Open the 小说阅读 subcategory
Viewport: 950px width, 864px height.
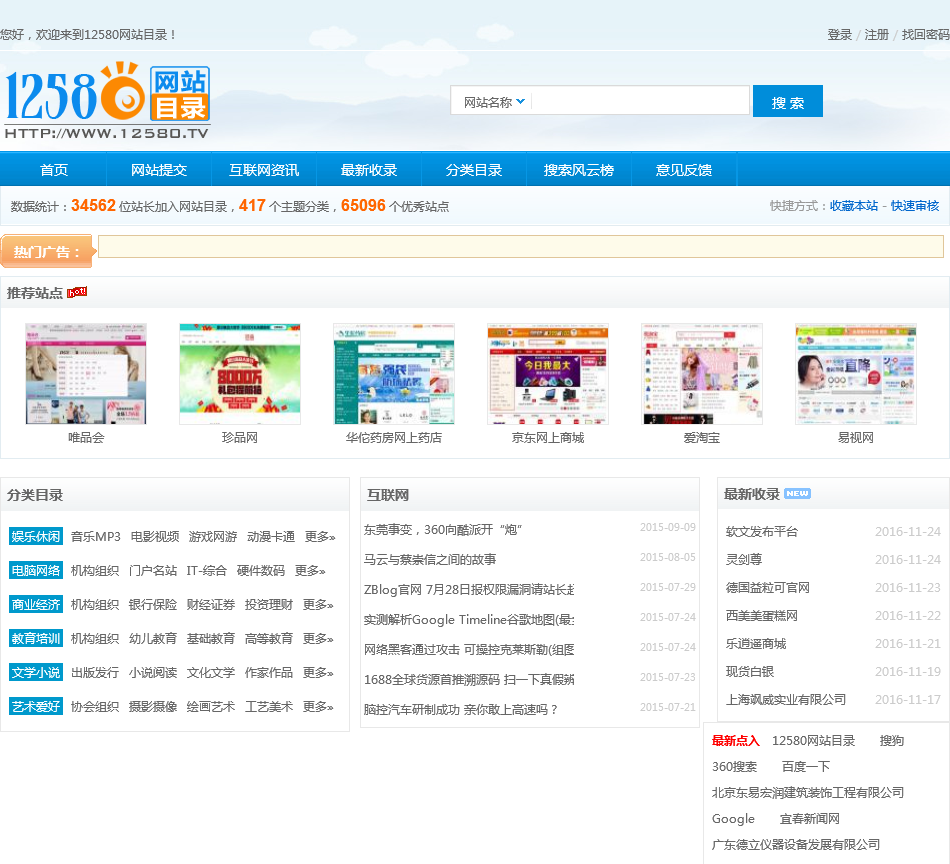click(153, 673)
